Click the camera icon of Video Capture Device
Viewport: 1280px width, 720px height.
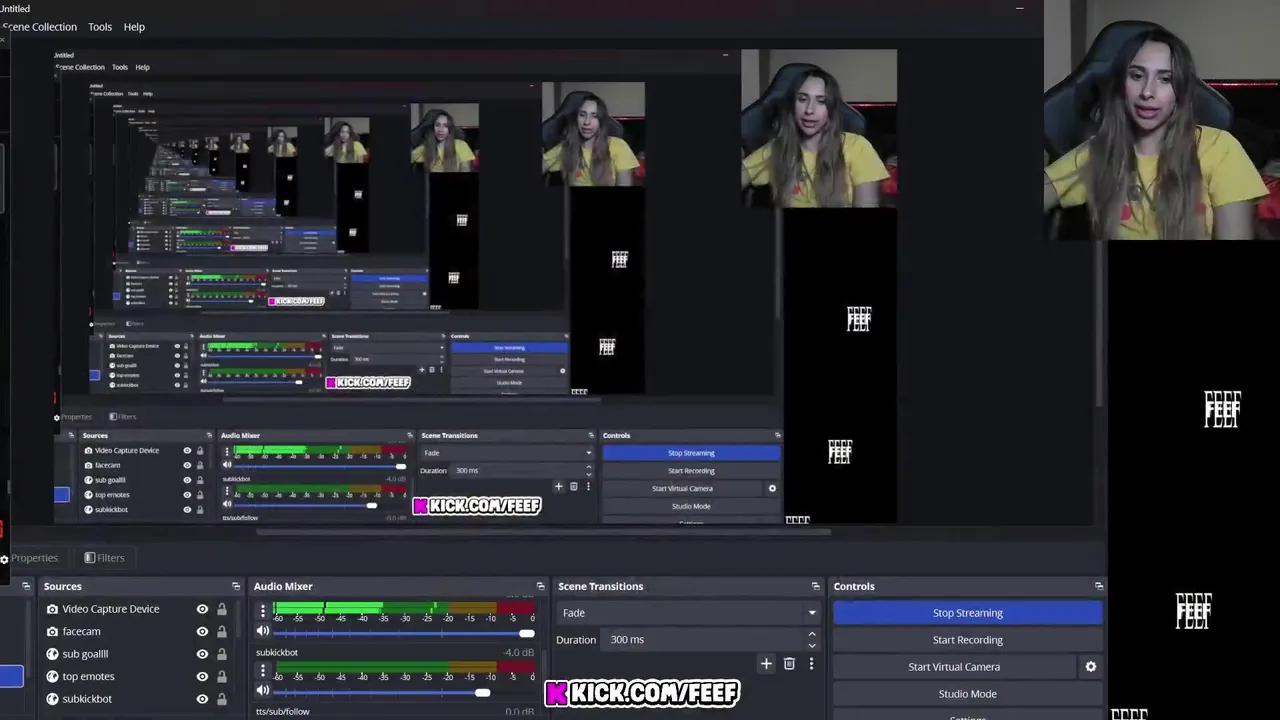tap(52, 609)
